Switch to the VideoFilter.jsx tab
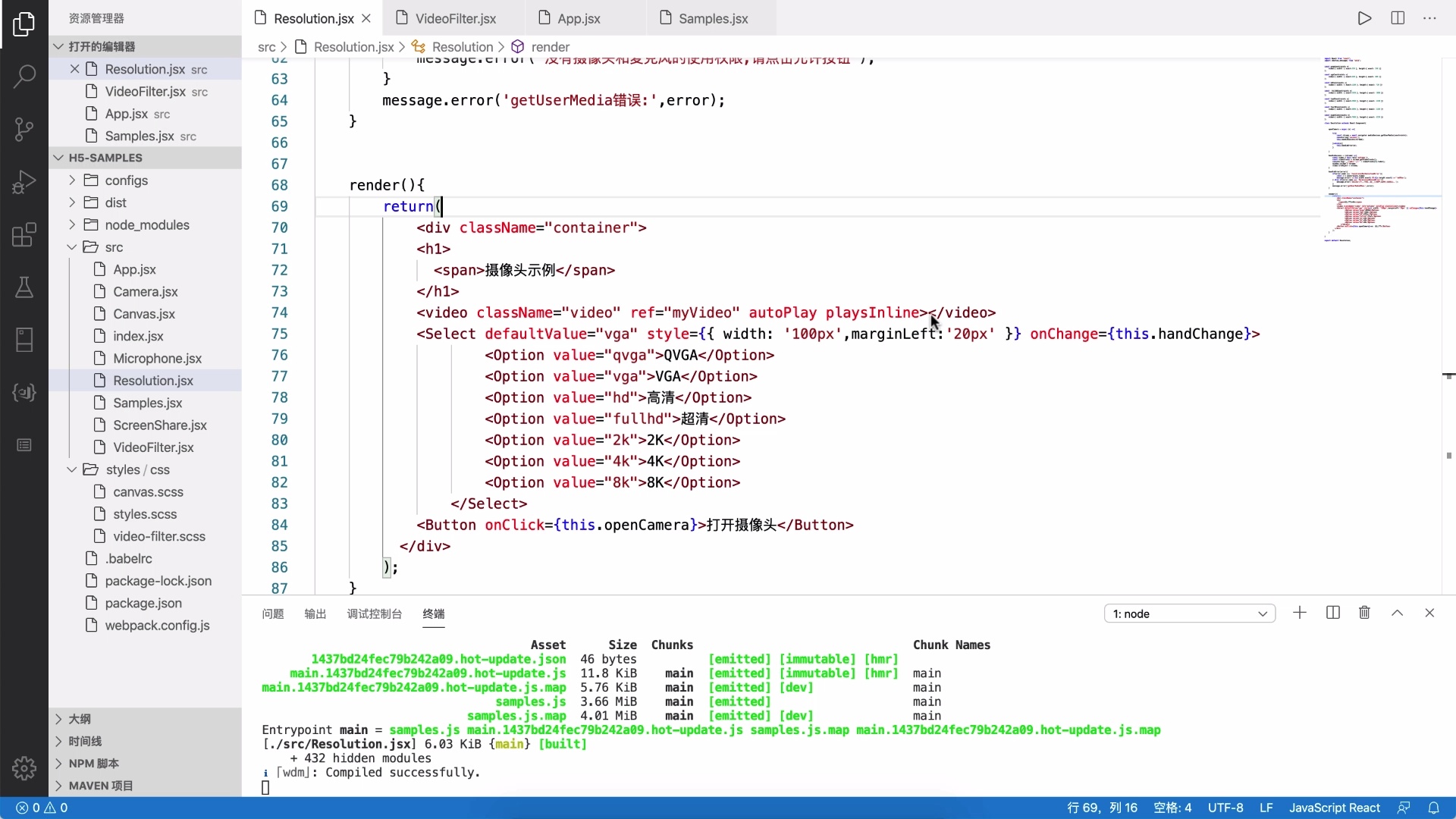Image resolution: width=1456 pixels, height=819 pixels. tap(455, 18)
